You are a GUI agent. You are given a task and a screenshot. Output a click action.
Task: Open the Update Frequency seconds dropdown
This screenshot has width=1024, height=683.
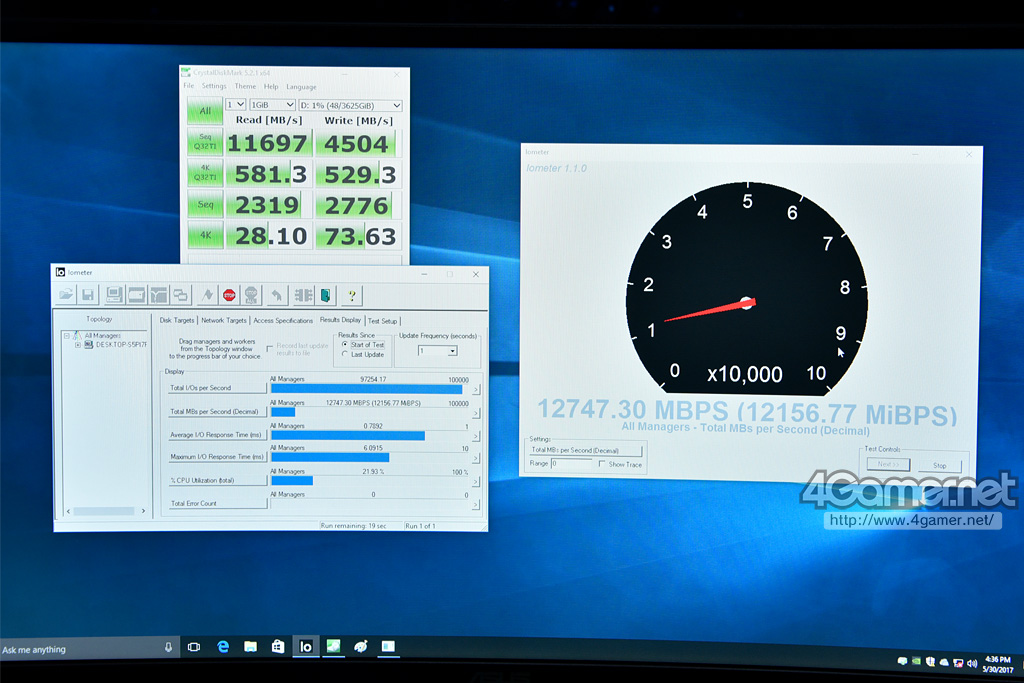tap(438, 351)
